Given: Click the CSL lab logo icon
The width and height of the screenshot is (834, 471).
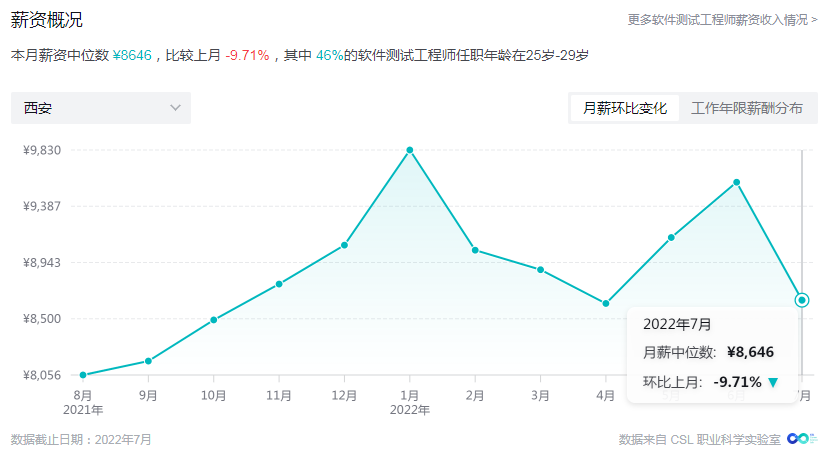Looking at the screenshot, I should [x=802, y=439].
